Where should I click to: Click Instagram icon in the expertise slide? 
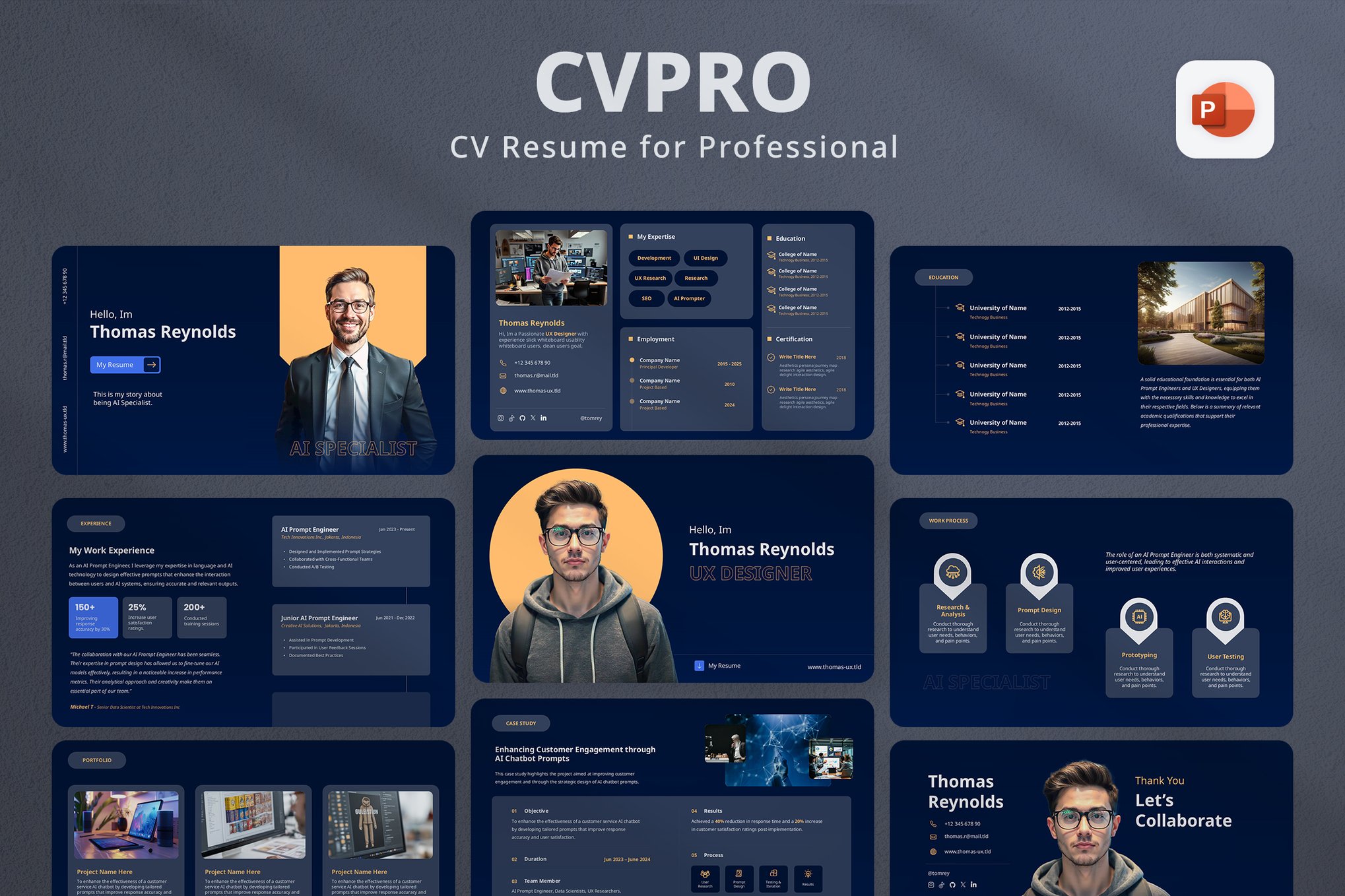pyautogui.click(x=501, y=418)
